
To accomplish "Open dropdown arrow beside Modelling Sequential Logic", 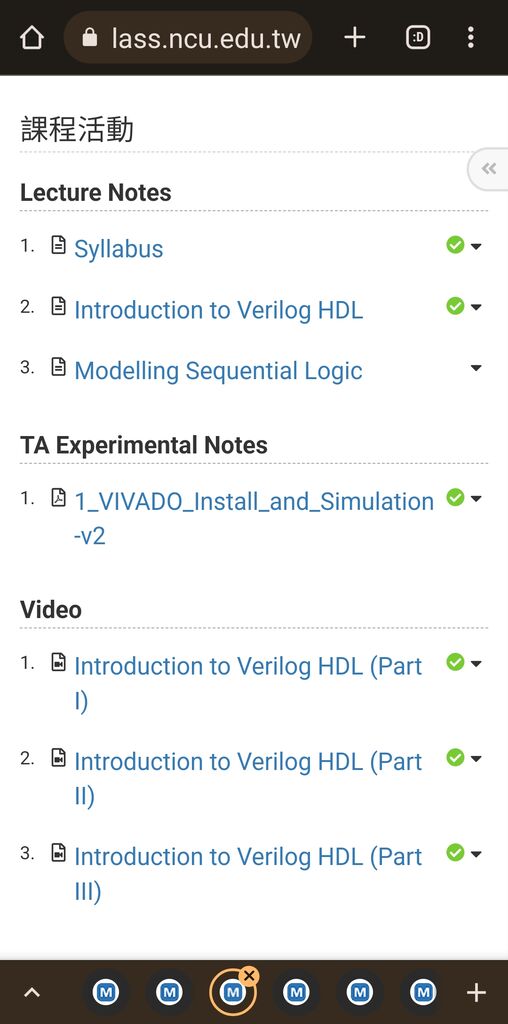I will [476, 368].
